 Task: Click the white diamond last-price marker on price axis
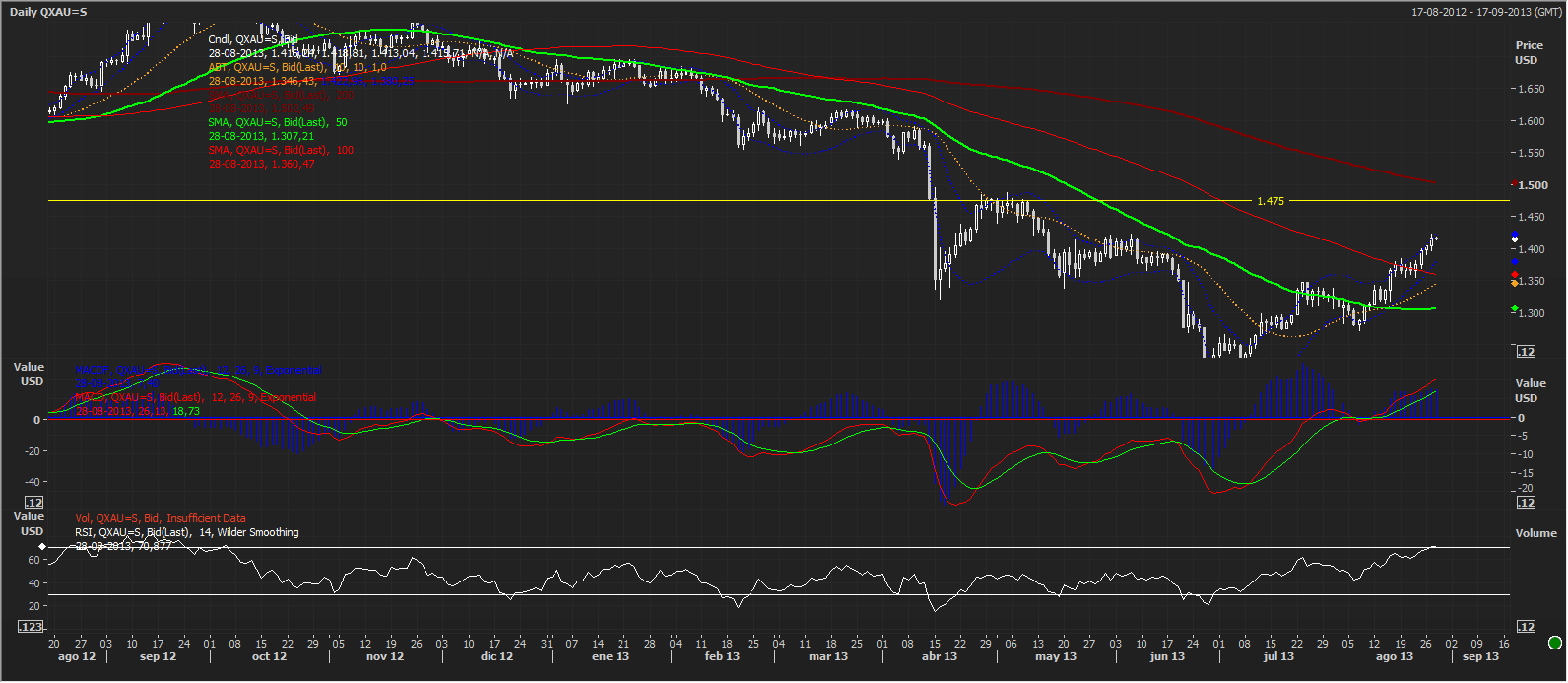[x=1514, y=238]
